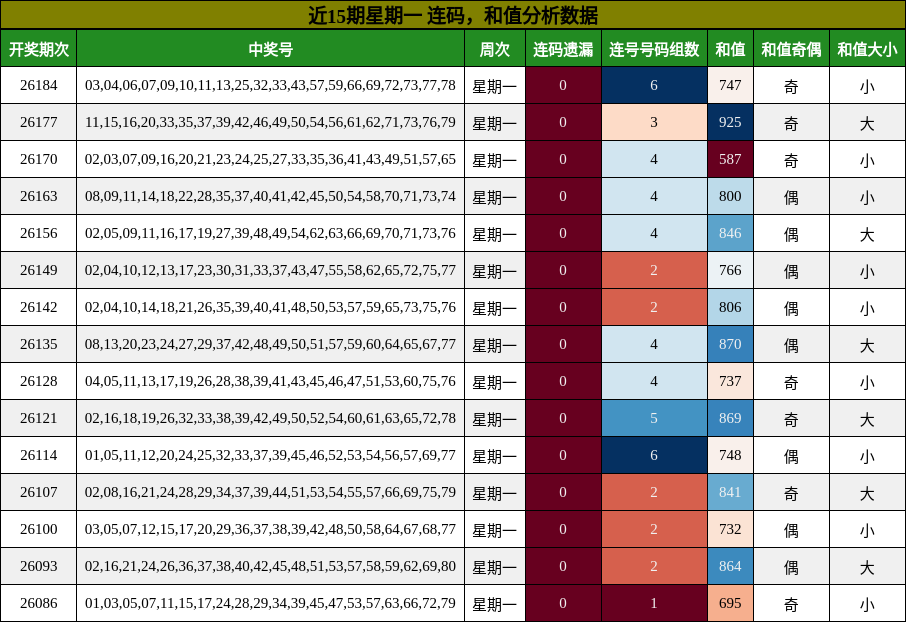This screenshot has height=622, width=906.
Task: Click winning numbers starting 02,08,16,21,24
Action: point(270,493)
